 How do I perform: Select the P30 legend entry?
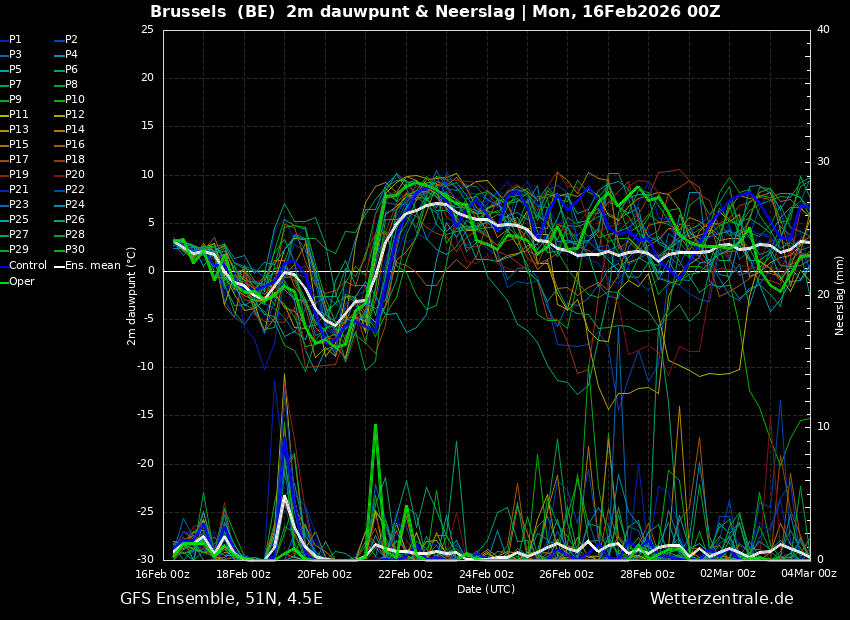pos(75,250)
